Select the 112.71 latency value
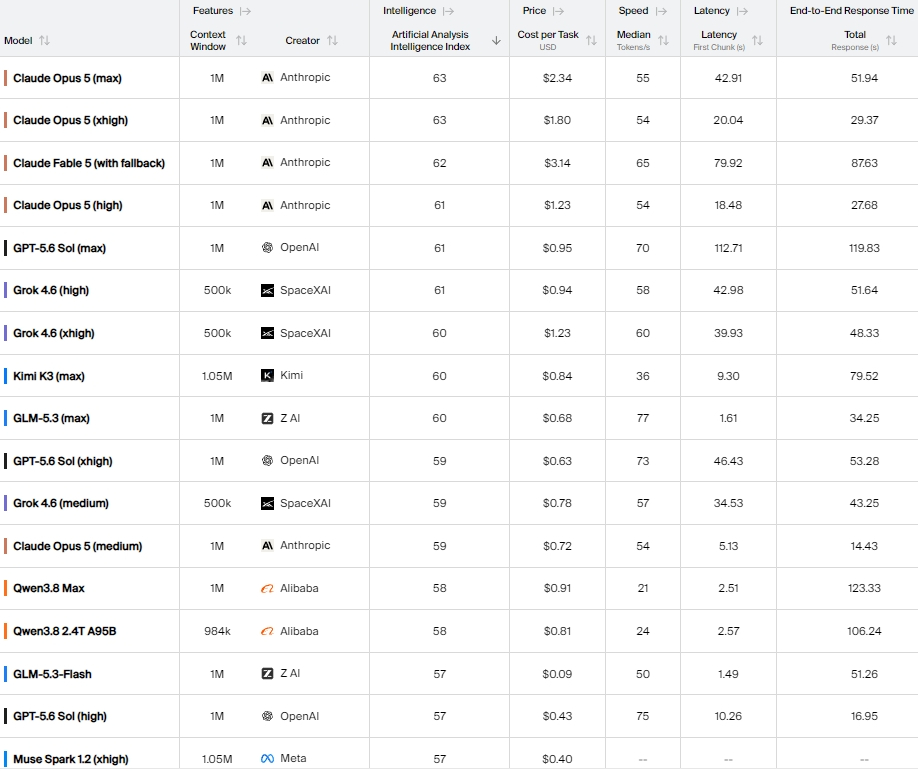Viewport: 918px width, 771px height. (728, 248)
